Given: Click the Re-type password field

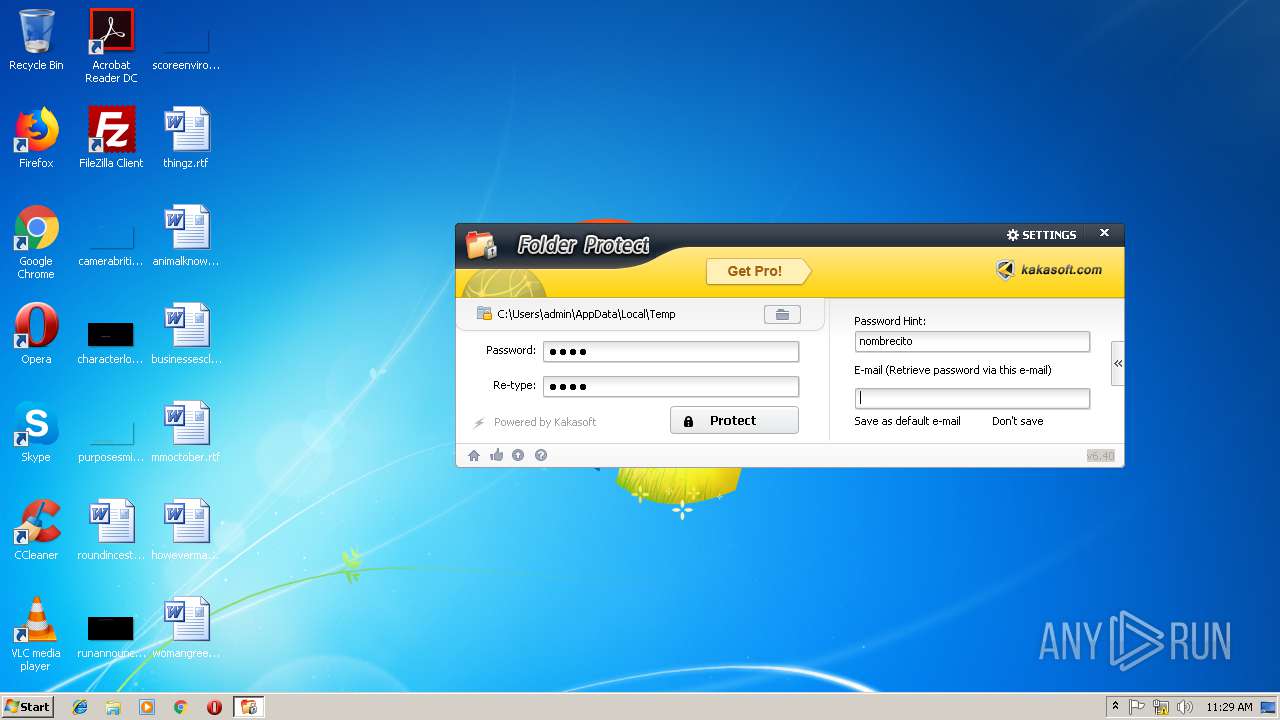Looking at the screenshot, I should 671,386.
